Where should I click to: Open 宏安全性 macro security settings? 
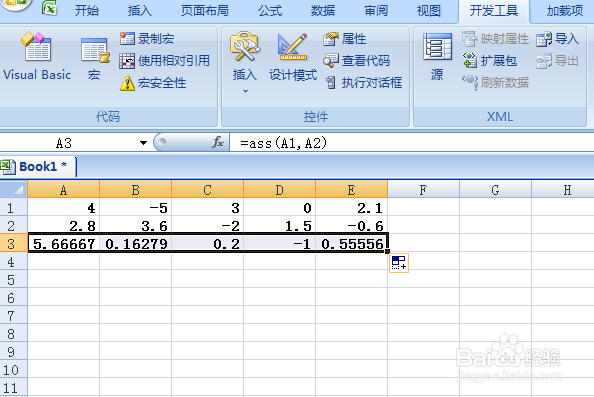pos(153,83)
